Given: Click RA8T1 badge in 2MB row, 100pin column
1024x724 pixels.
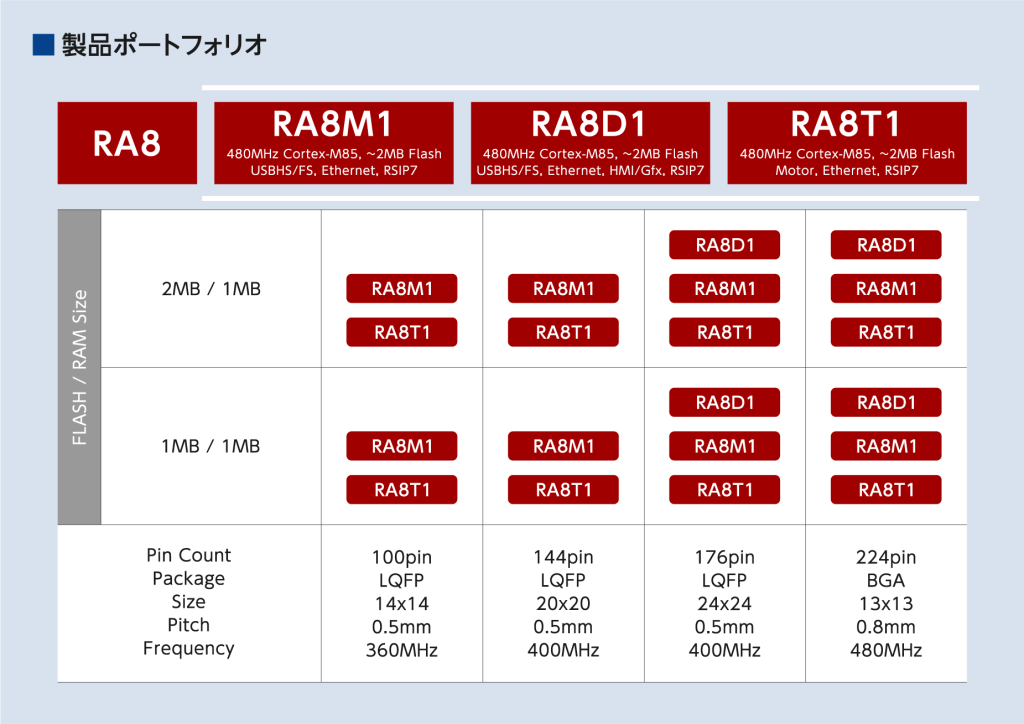Looking at the screenshot, I should [x=402, y=332].
